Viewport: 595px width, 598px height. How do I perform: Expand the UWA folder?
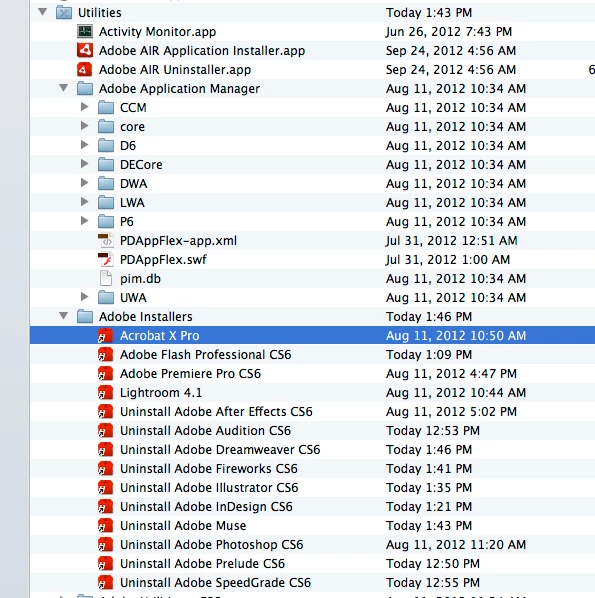point(85,297)
